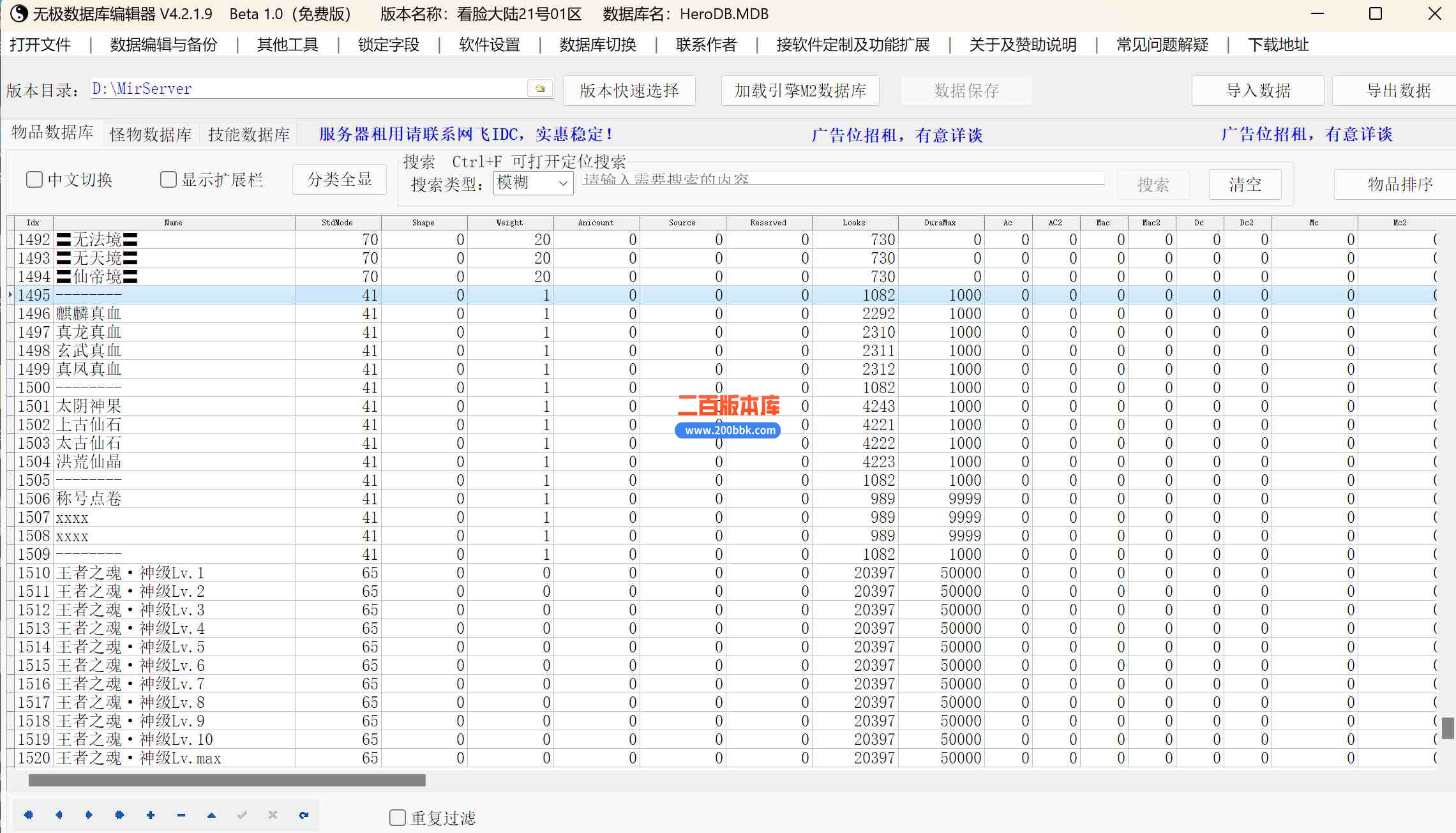This screenshot has height=833, width=1456.
Task: Click the rightmost 广告位招租 link
Action: click(1307, 134)
